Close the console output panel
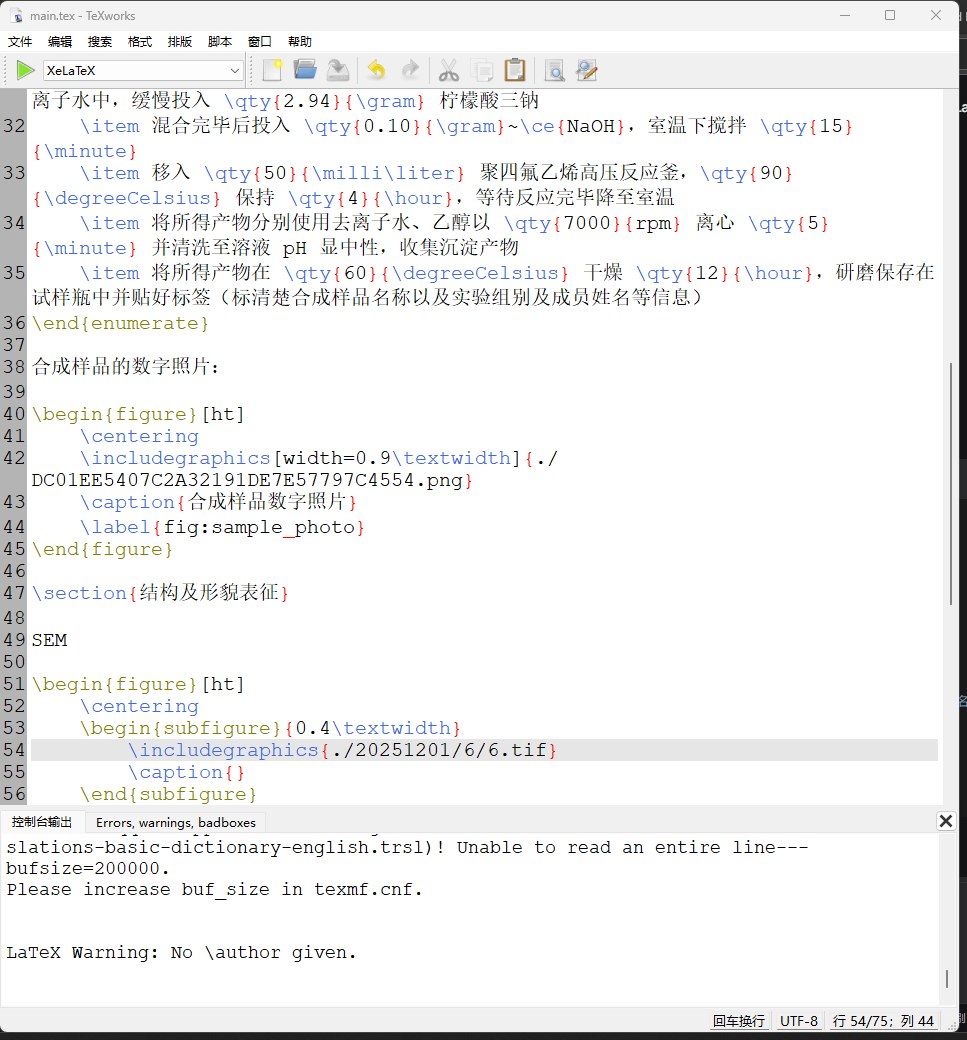The width and height of the screenshot is (967, 1040). pos(945,821)
